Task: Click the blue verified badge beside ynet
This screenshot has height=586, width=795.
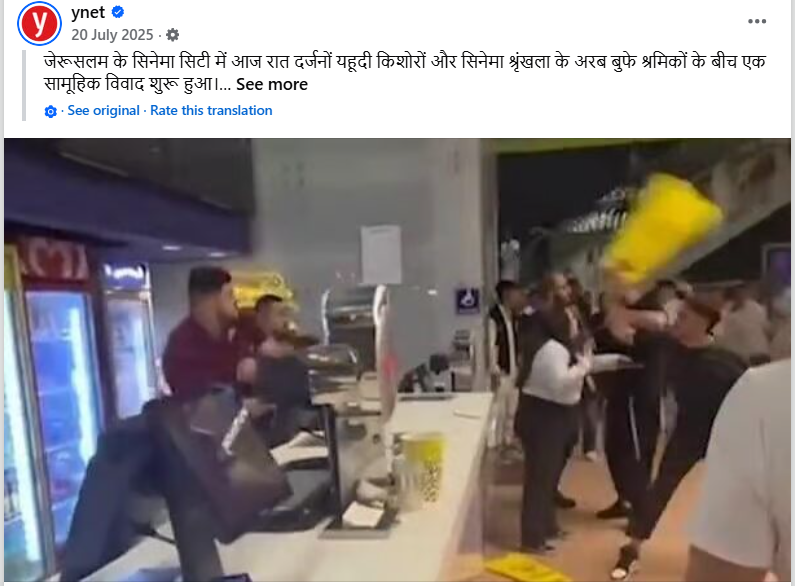Action: tap(118, 12)
